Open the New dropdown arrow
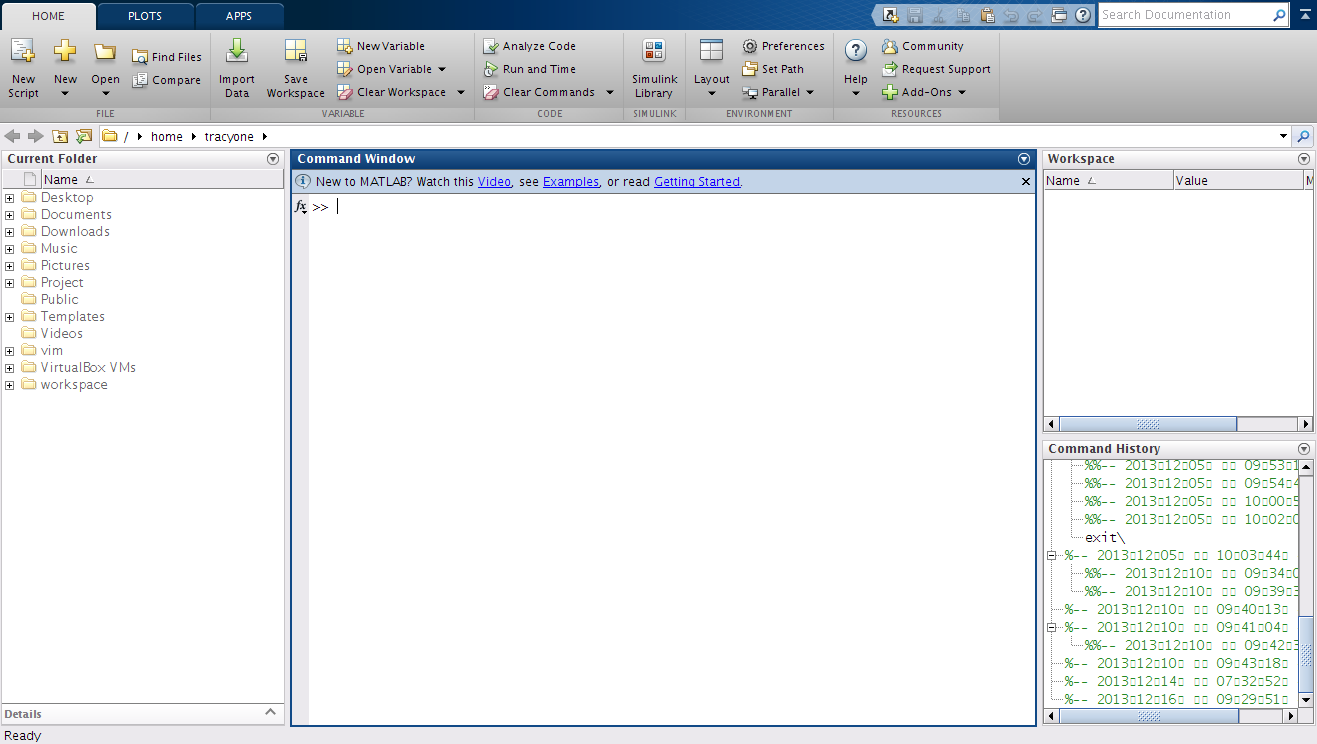Screen dimensions: 1317x744 [65, 94]
